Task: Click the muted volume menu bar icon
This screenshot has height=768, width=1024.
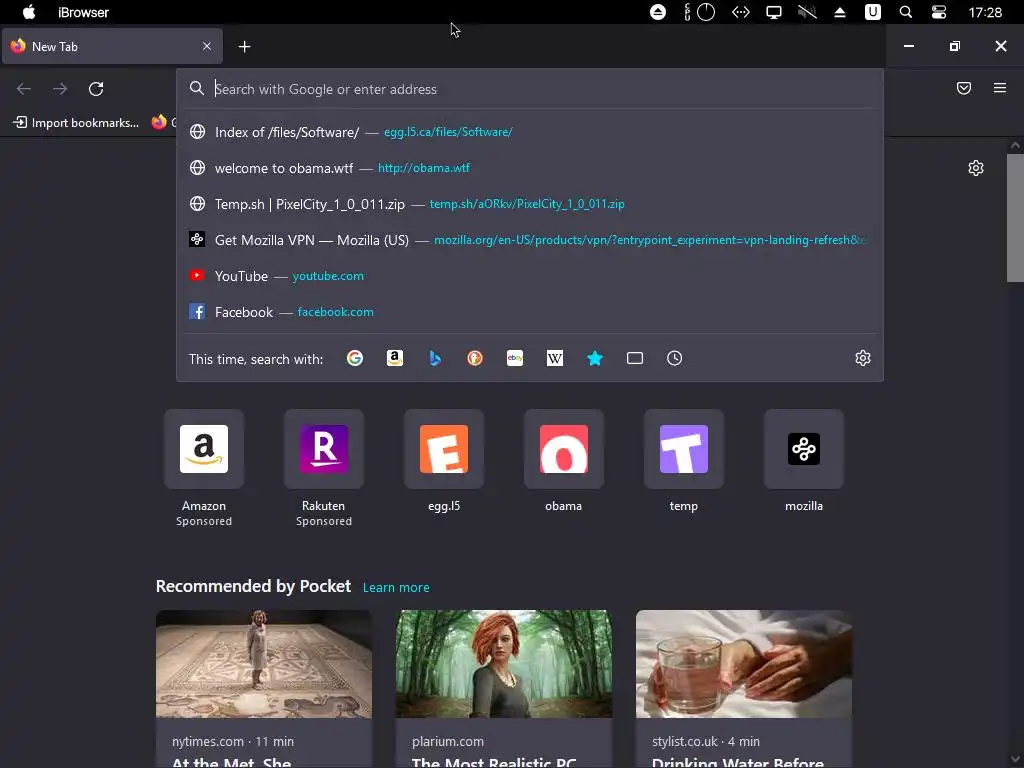Action: (807, 12)
